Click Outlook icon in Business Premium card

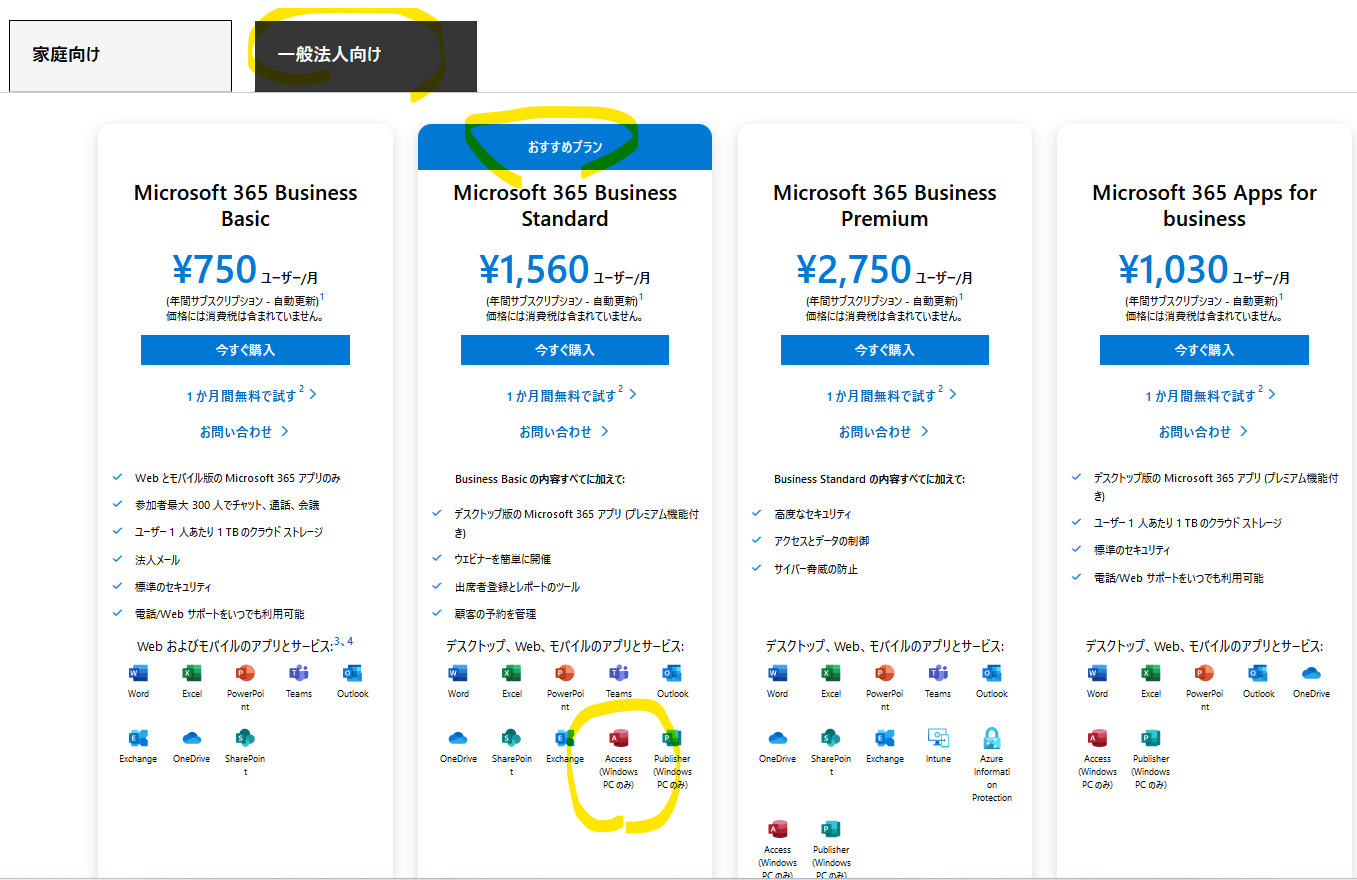(x=992, y=673)
